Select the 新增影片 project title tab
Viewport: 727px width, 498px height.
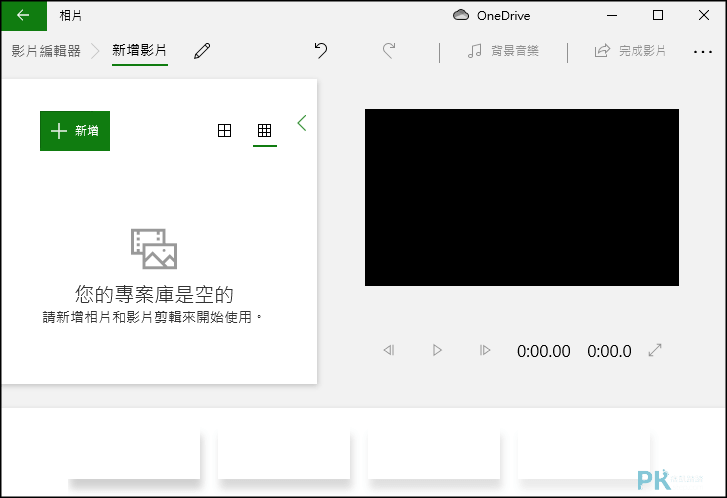pos(140,50)
